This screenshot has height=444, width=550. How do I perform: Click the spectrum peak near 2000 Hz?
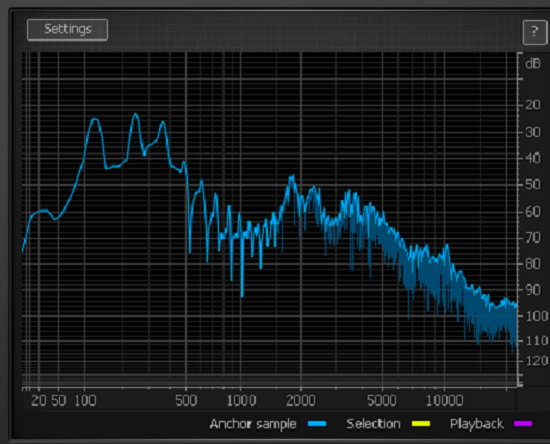point(292,177)
